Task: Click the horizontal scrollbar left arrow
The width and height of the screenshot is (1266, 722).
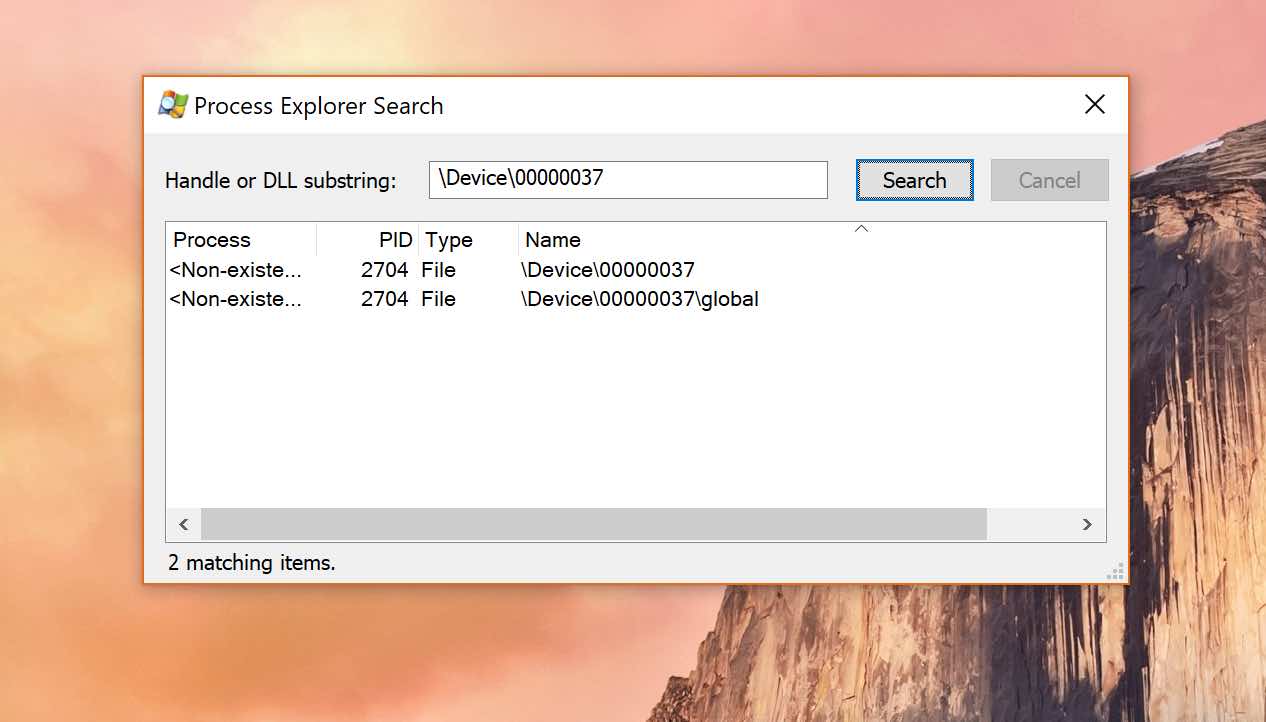Action: click(x=184, y=524)
